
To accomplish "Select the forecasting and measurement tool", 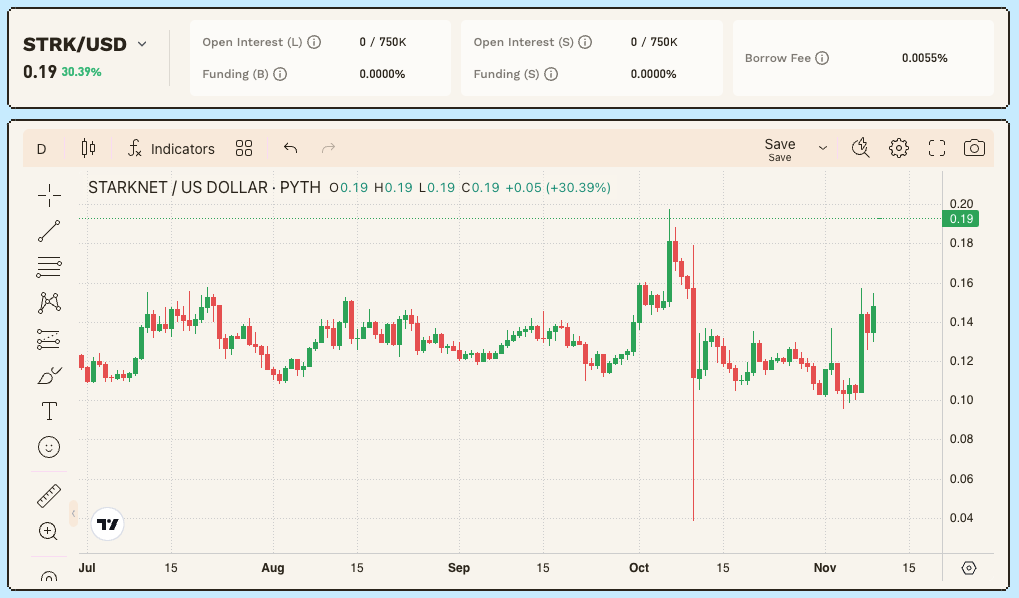I will click(49, 339).
